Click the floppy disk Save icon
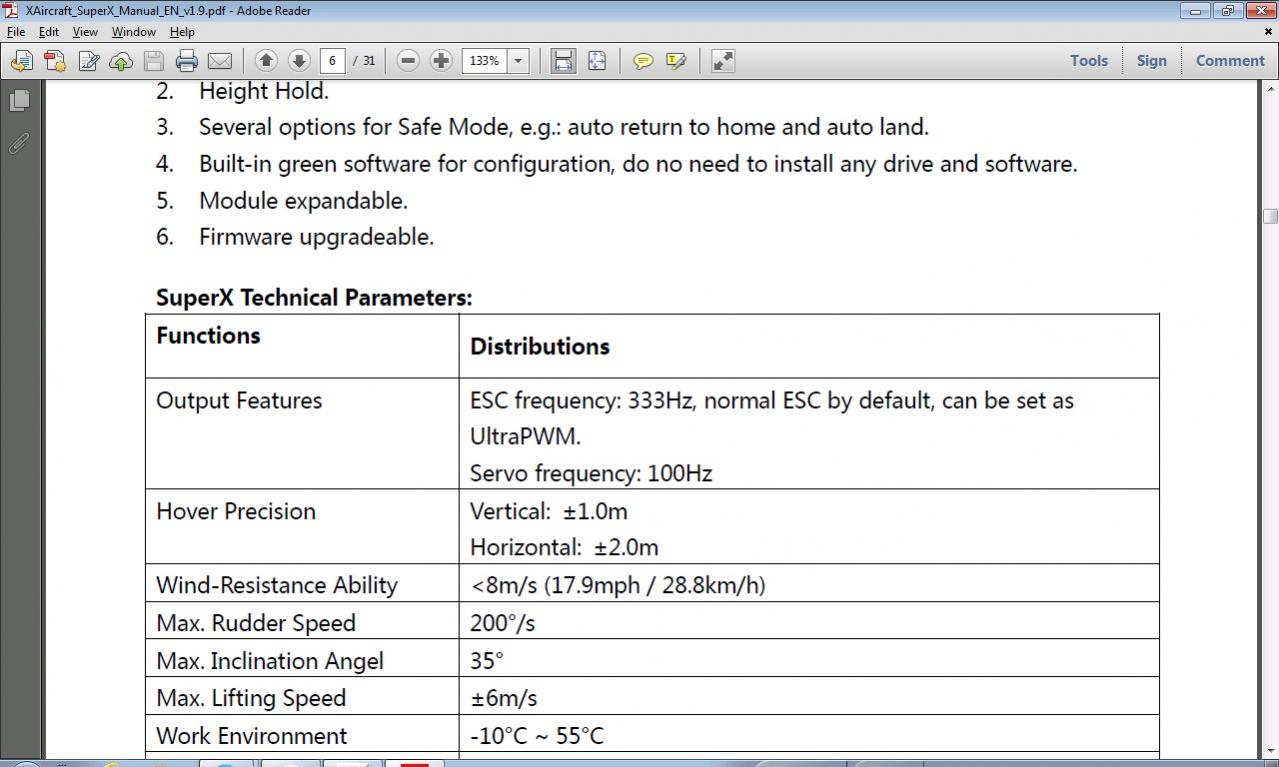This screenshot has width=1279, height=767. tap(153, 61)
